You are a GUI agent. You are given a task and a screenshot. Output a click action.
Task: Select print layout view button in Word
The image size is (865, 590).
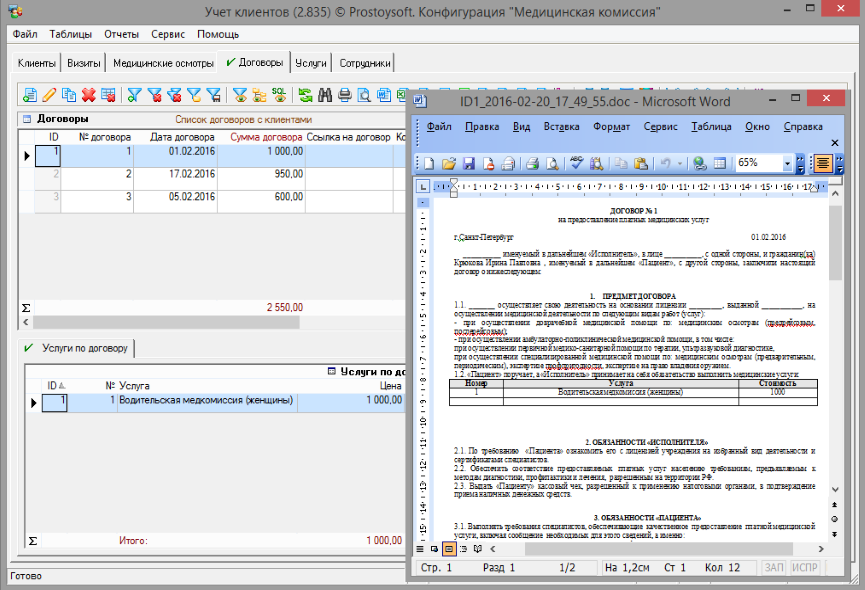pyautogui.click(x=450, y=549)
